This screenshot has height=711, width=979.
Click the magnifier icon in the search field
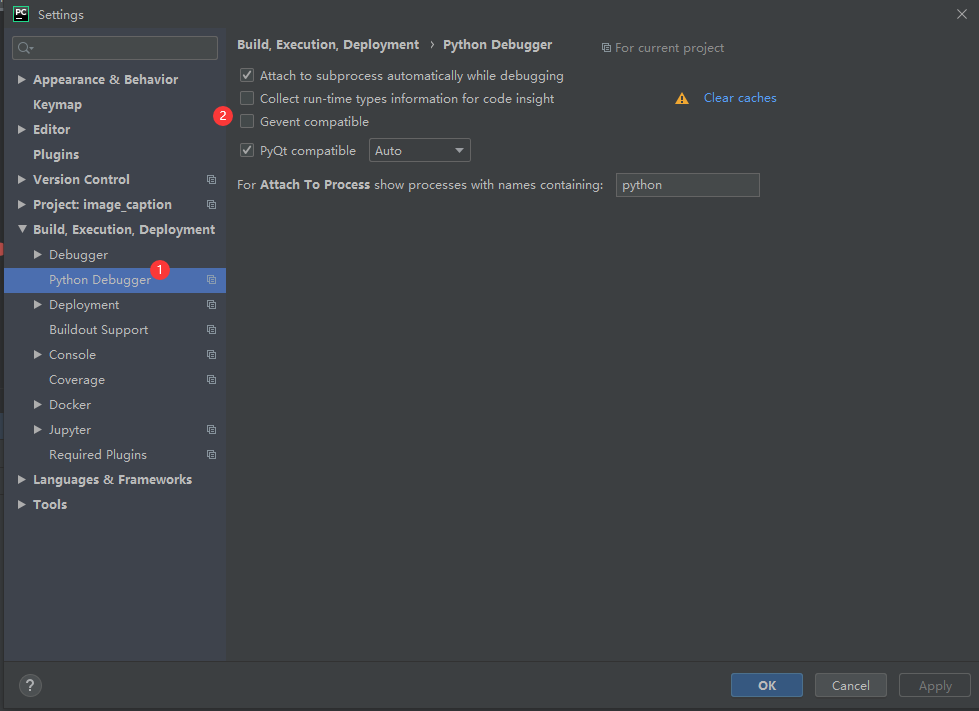point(22,48)
